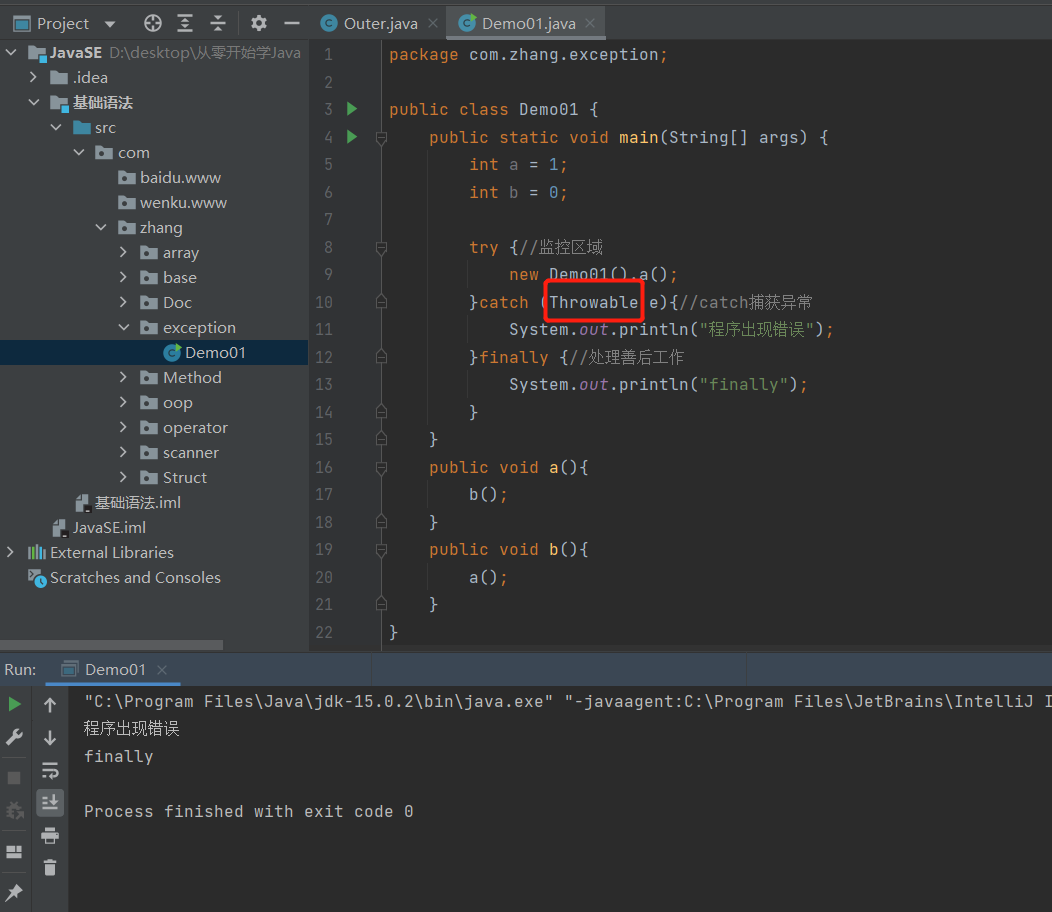Select Scratches and Consoles
This screenshot has height=912, width=1052.
click(x=124, y=578)
